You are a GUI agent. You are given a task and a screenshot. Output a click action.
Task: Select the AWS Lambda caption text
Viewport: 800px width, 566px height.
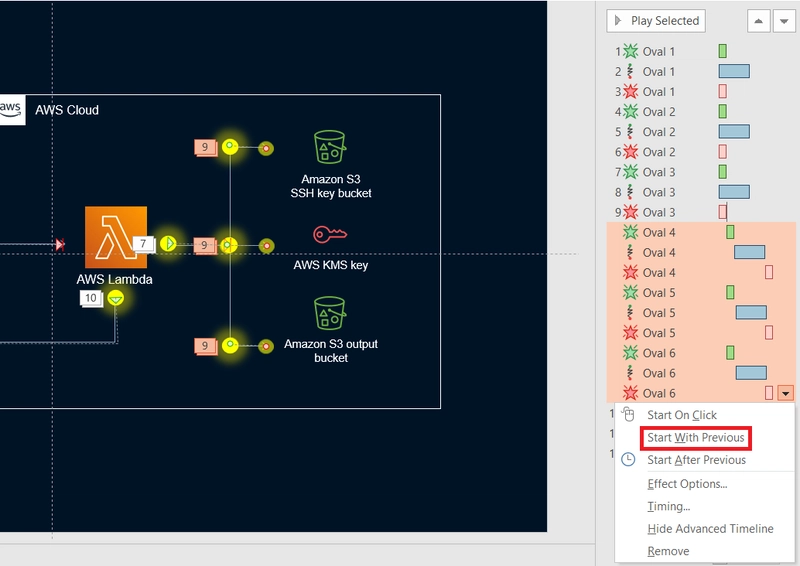114,279
